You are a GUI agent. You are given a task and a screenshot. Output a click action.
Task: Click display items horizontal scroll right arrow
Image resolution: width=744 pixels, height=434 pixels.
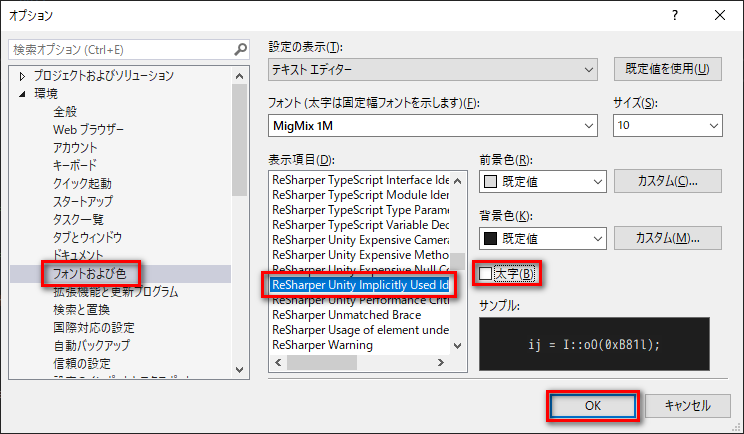coord(441,362)
